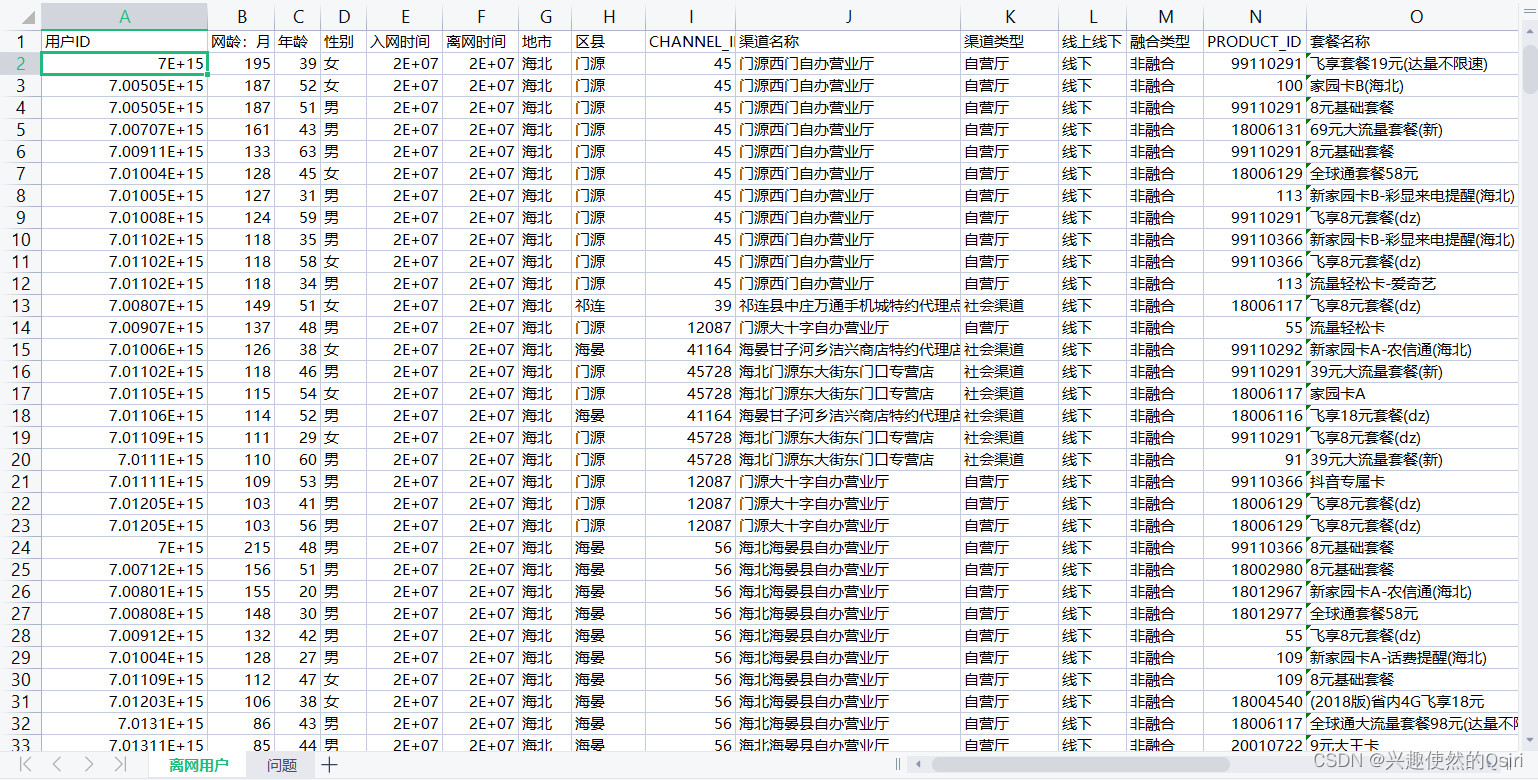Viewport: 1538px width, 780px height.
Task: Click cell 祁连县中庄万通手机城特约代理点
Action: [848, 306]
